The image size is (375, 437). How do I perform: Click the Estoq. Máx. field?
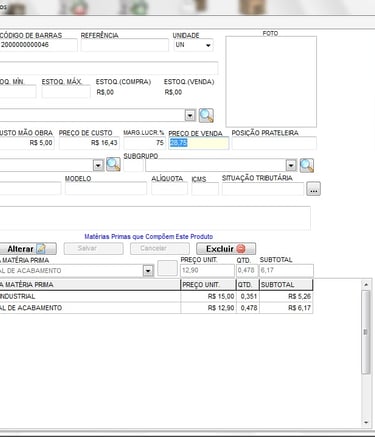(66, 91)
